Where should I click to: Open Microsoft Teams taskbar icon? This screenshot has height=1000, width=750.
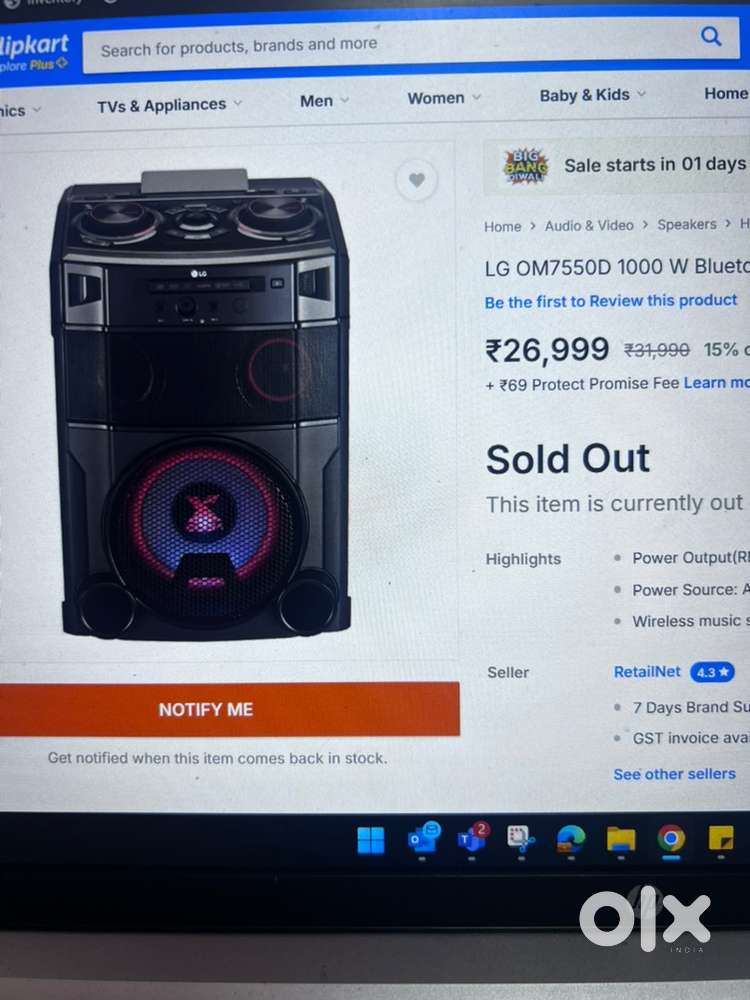(473, 837)
